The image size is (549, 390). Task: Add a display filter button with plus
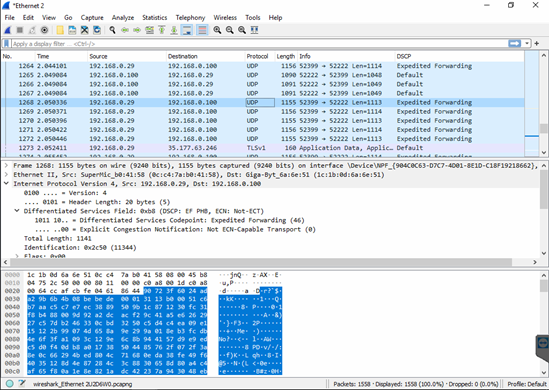click(x=537, y=43)
